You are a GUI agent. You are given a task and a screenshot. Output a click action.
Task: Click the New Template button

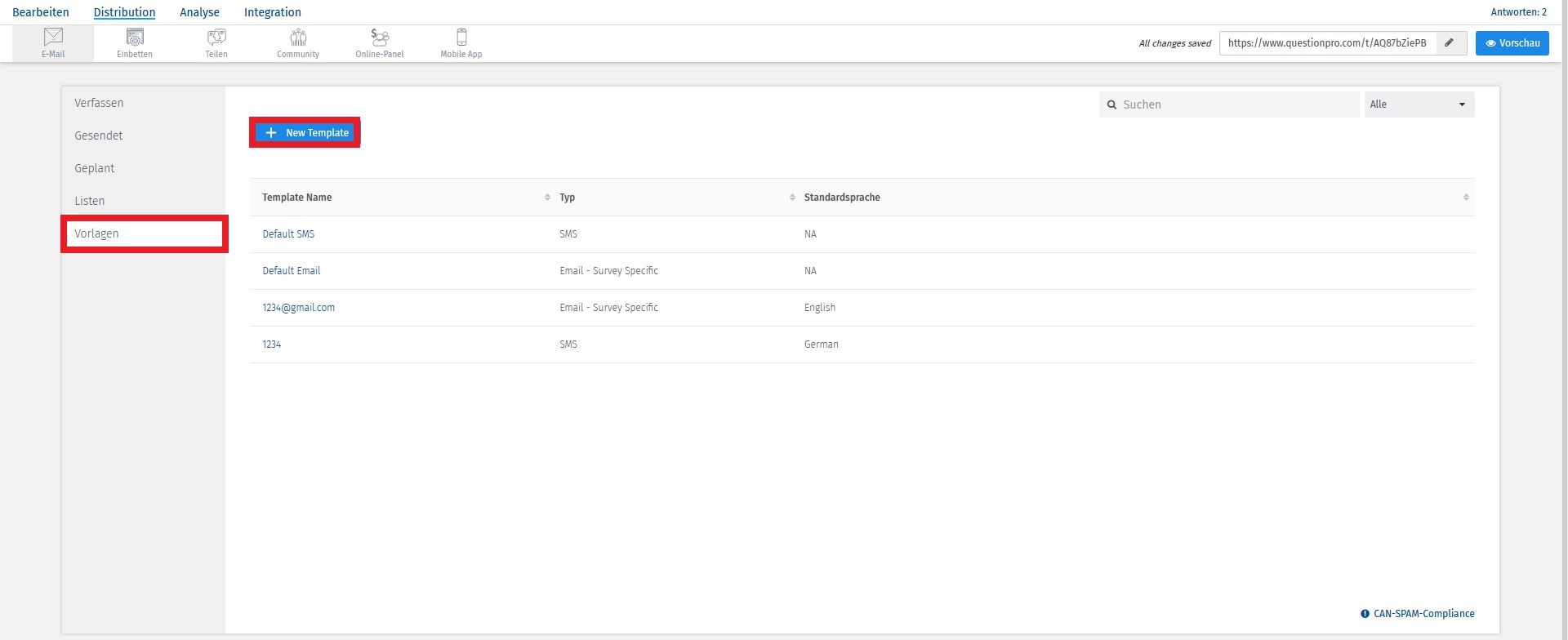click(x=305, y=132)
